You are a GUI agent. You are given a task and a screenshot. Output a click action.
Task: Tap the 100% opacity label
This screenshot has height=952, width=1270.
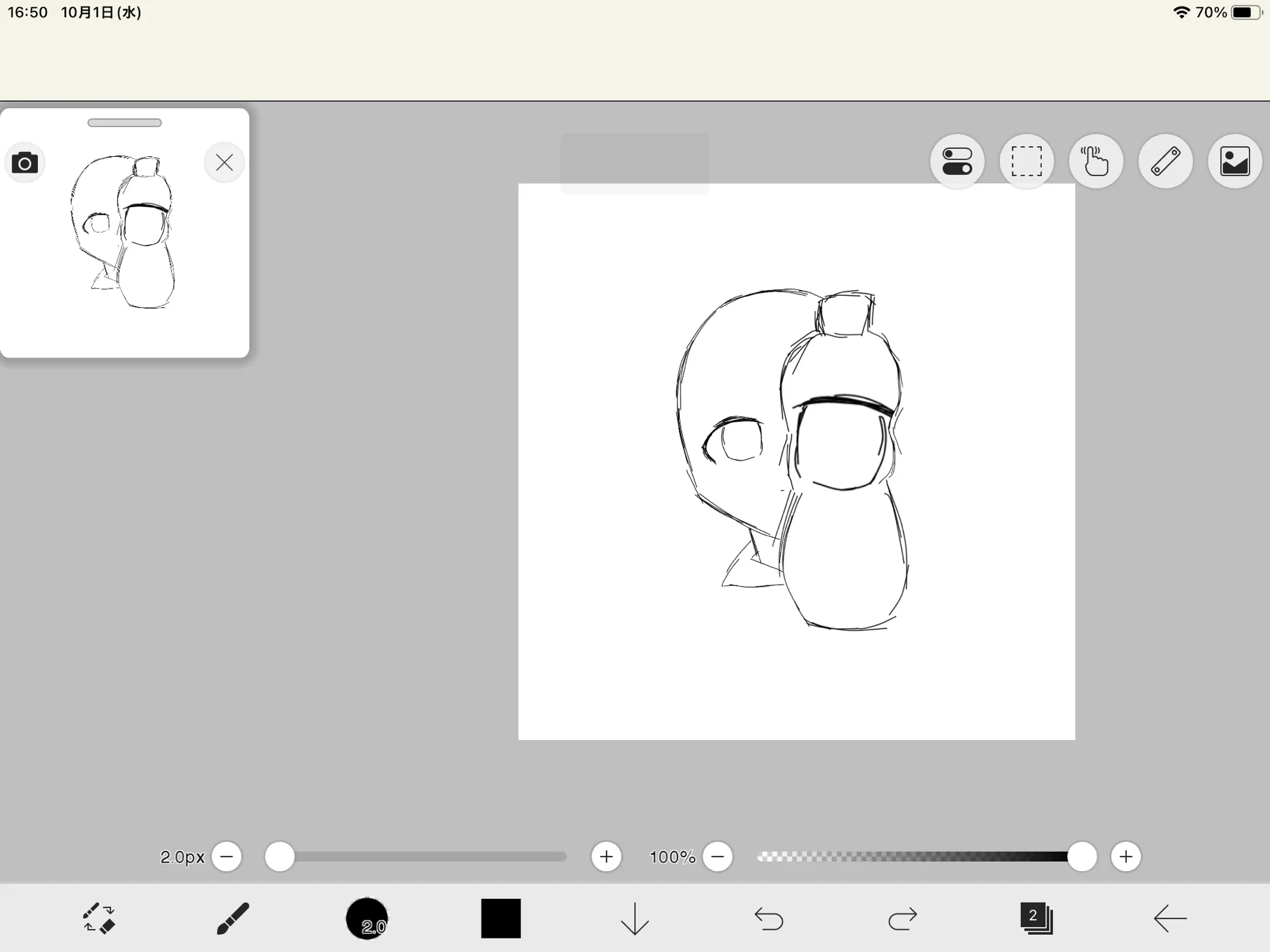click(x=672, y=857)
